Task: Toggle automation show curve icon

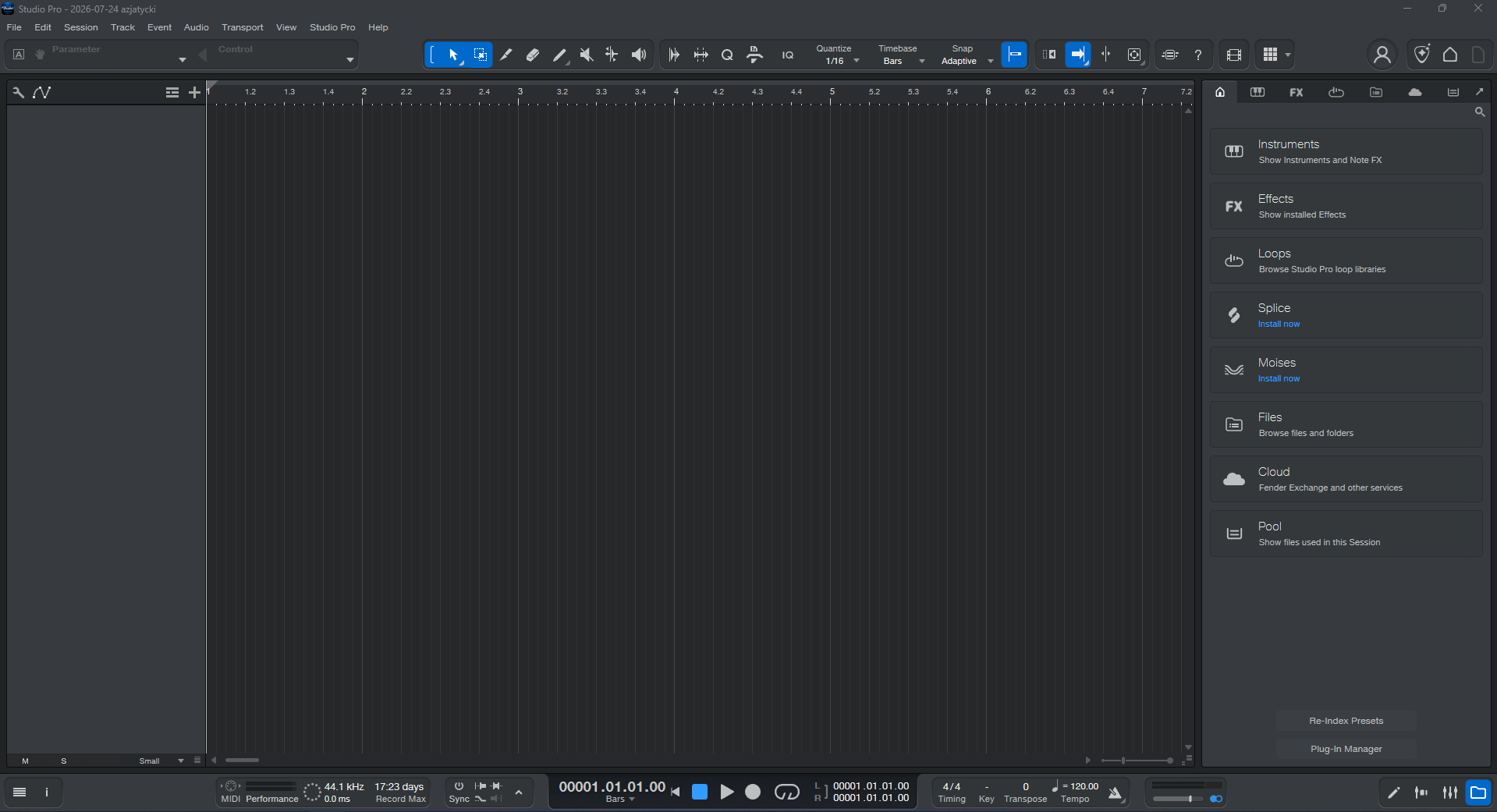Action: [42, 93]
